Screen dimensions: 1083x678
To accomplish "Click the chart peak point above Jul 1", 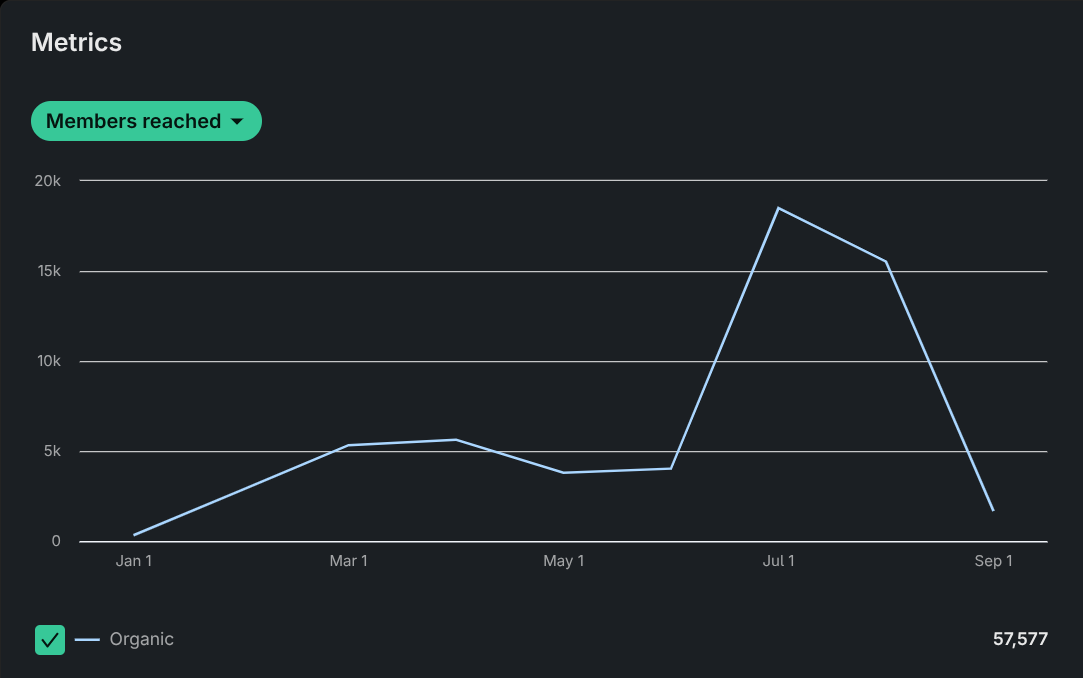I will point(778,208).
